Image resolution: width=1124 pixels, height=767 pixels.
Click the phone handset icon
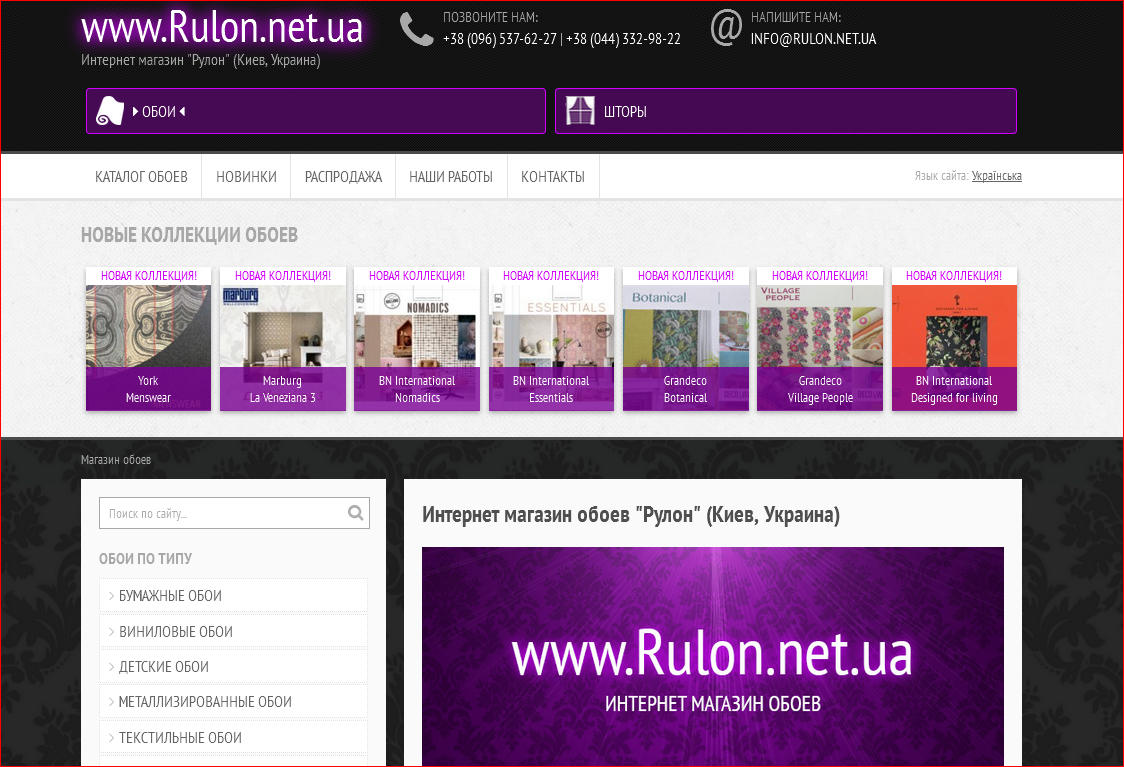coord(416,29)
